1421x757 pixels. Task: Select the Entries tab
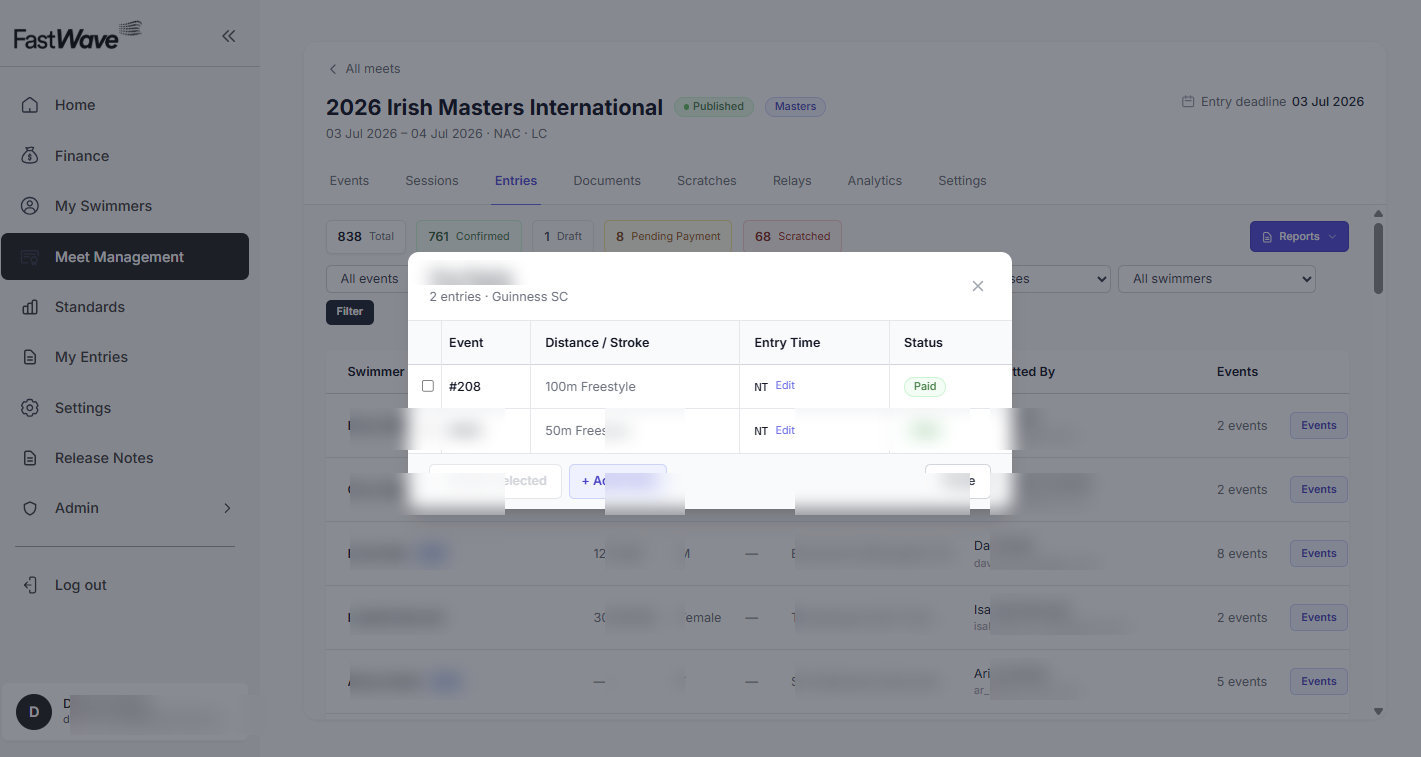pyautogui.click(x=516, y=181)
